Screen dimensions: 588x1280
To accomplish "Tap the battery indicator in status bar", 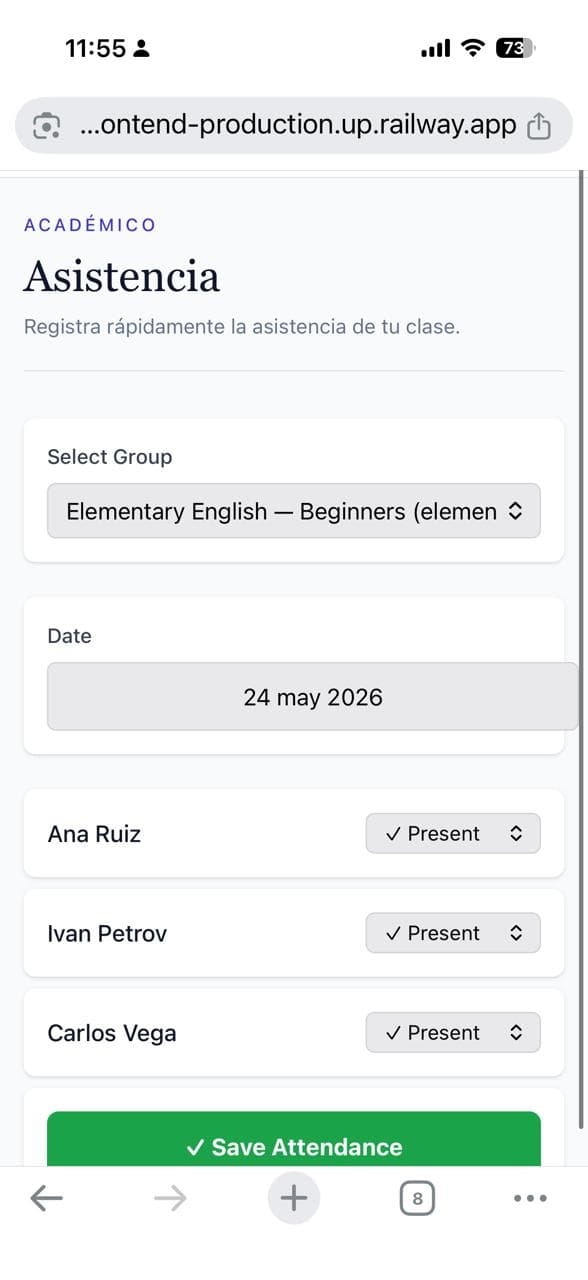I will [516, 48].
